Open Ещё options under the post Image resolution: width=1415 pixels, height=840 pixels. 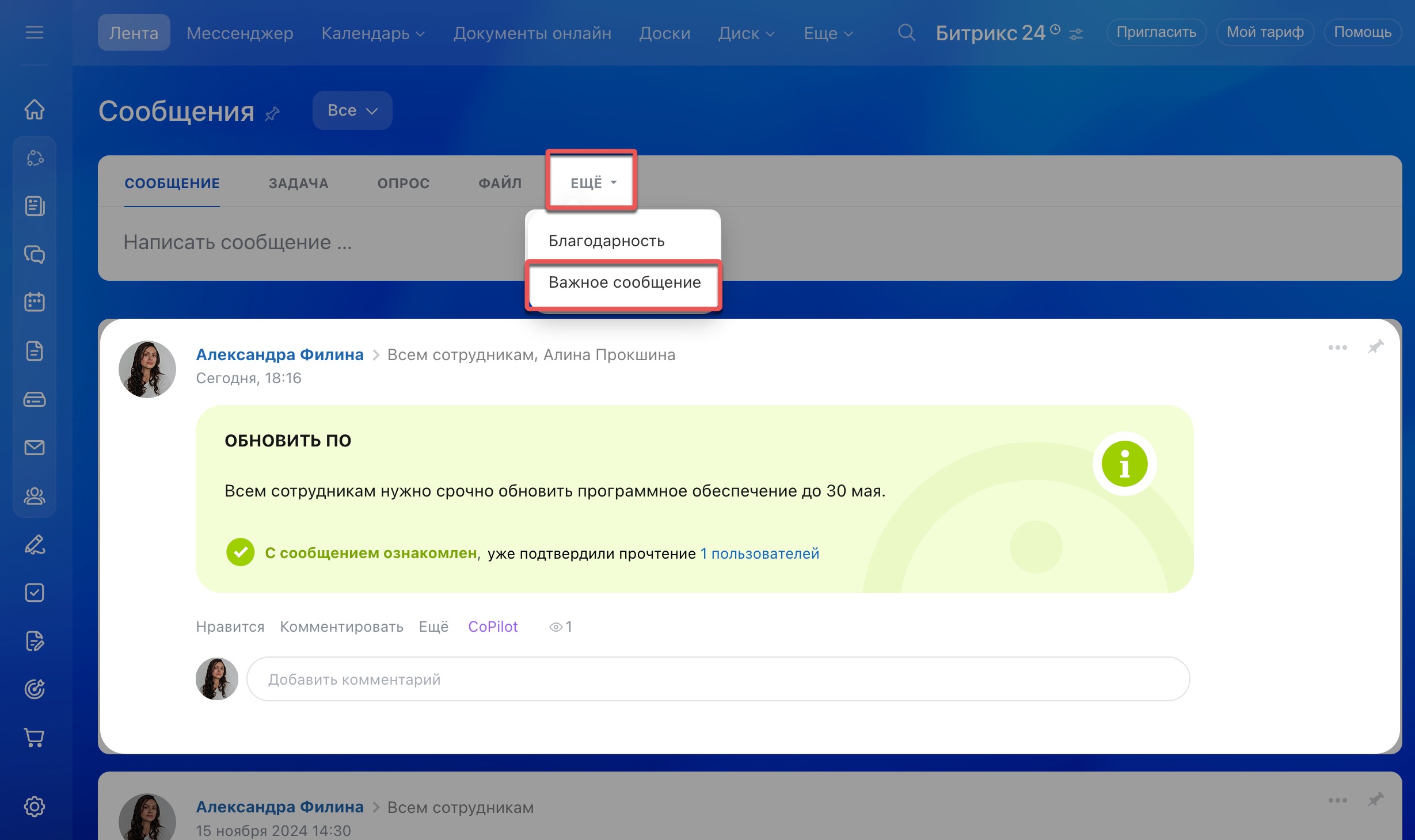433,627
